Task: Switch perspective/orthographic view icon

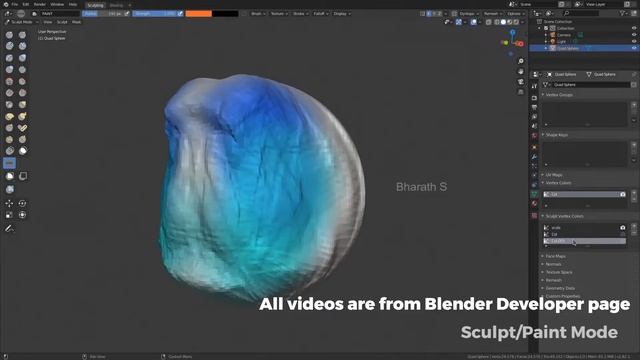Action: 521,92
